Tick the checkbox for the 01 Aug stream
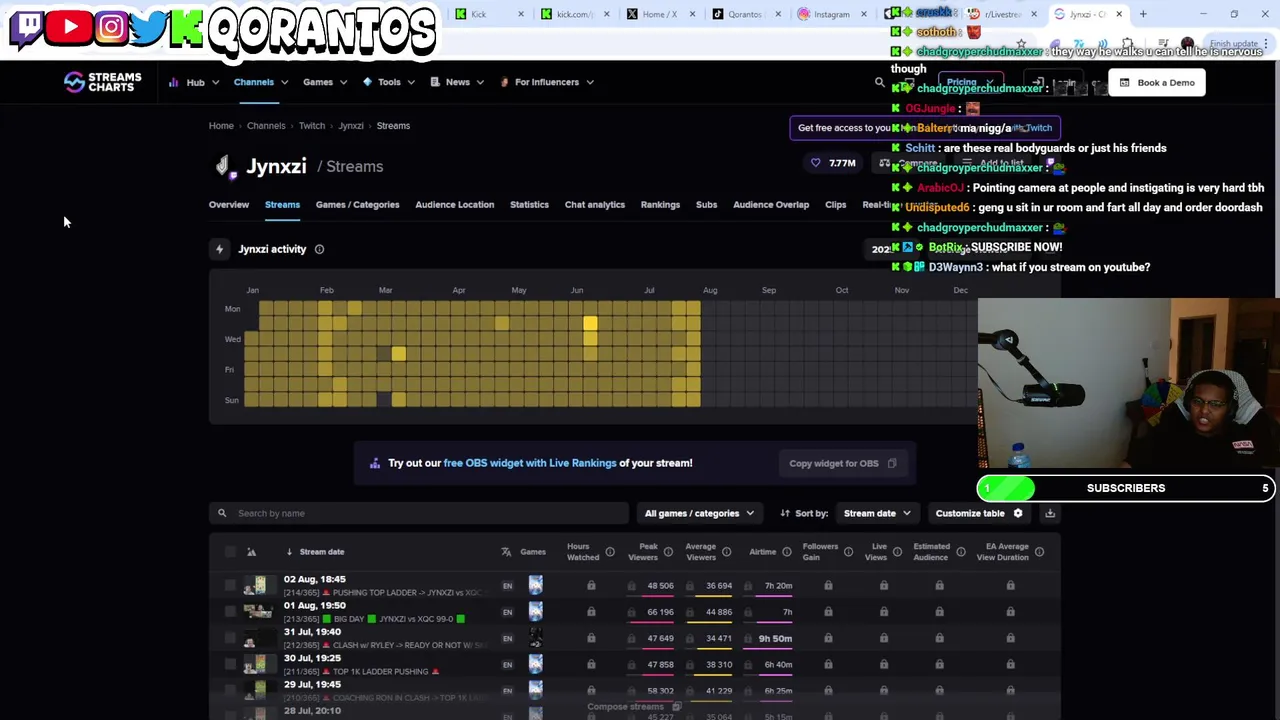The height and width of the screenshot is (720, 1280). pyautogui.click(x=230, y=611)
